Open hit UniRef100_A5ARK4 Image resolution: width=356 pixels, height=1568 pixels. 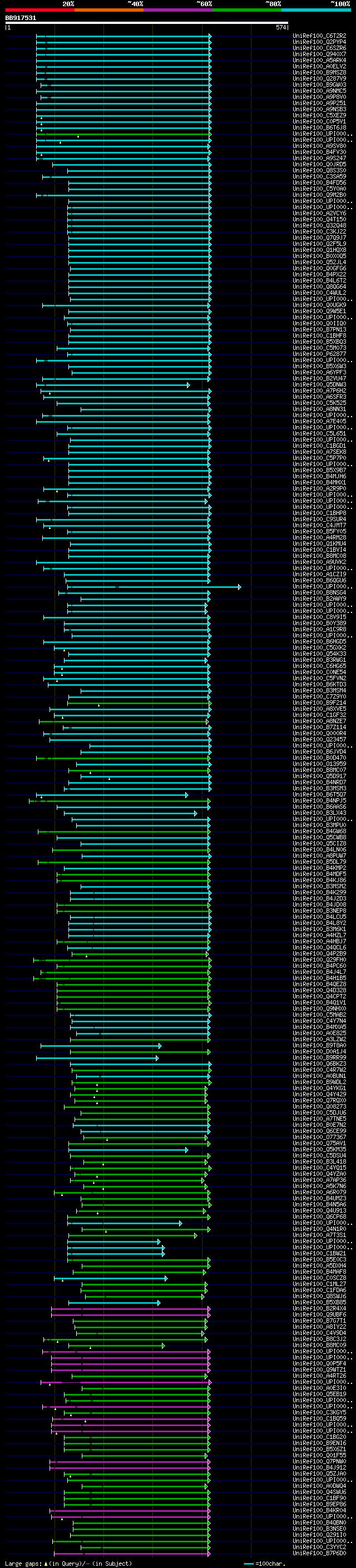pos(319,60)
